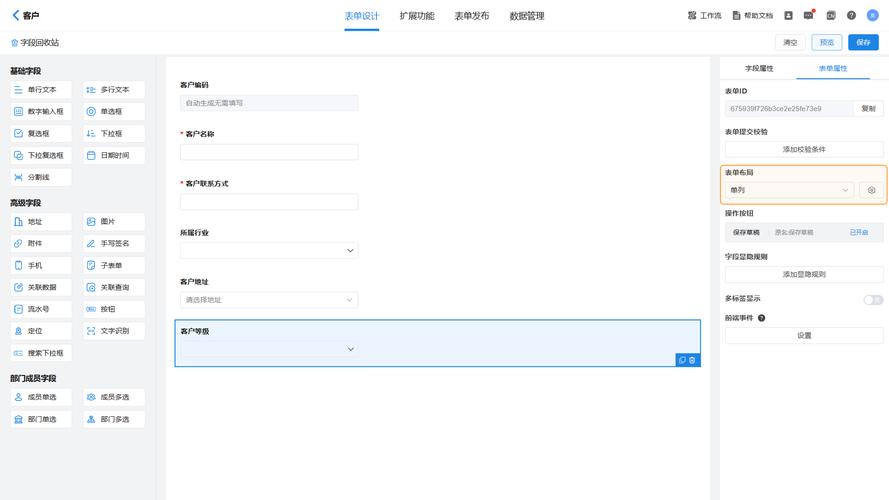
Task: Copy the selected 客户等级 field
Action: click(682, 360)
